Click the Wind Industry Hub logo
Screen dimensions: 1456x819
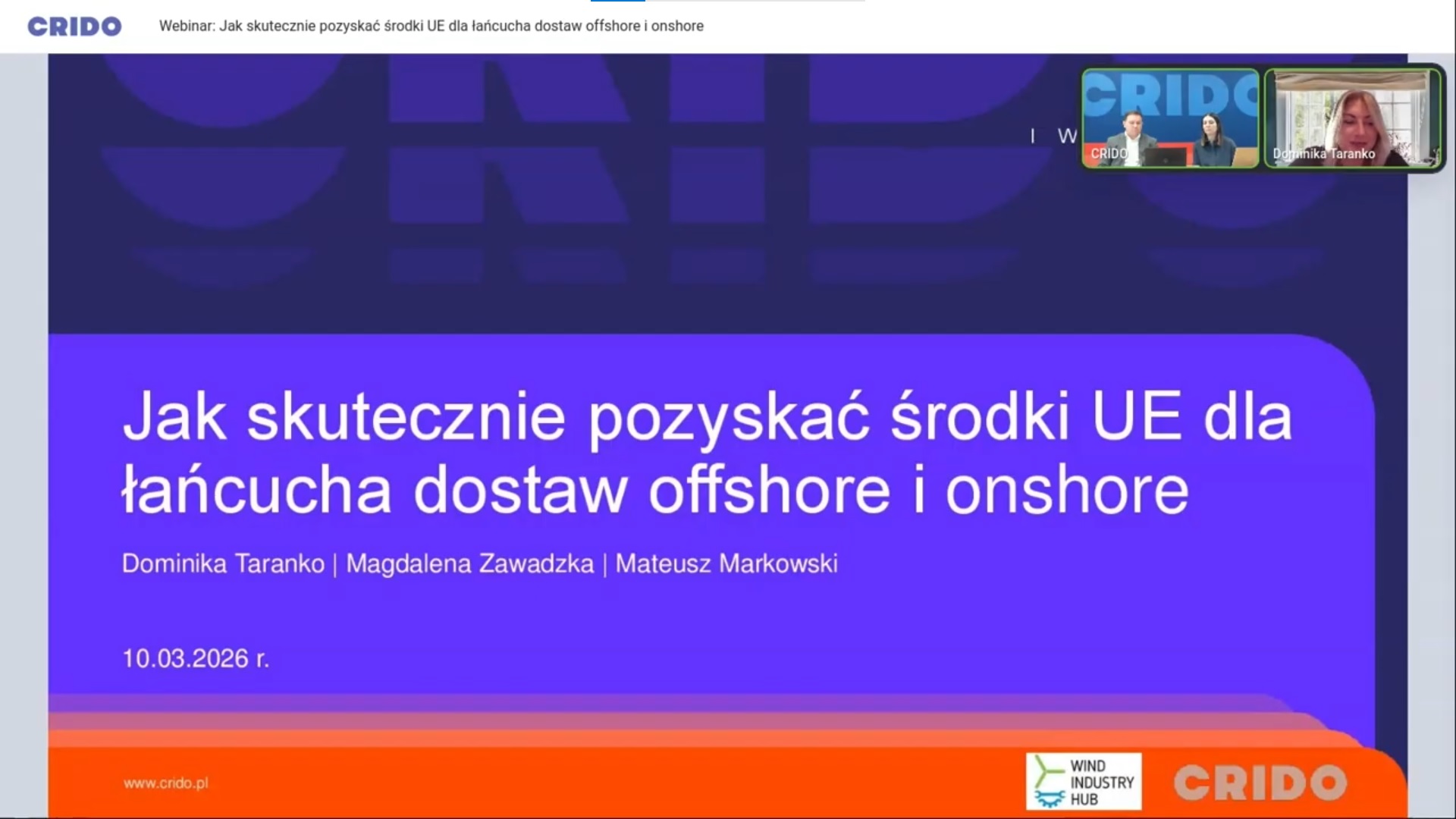coord(1084,782)
